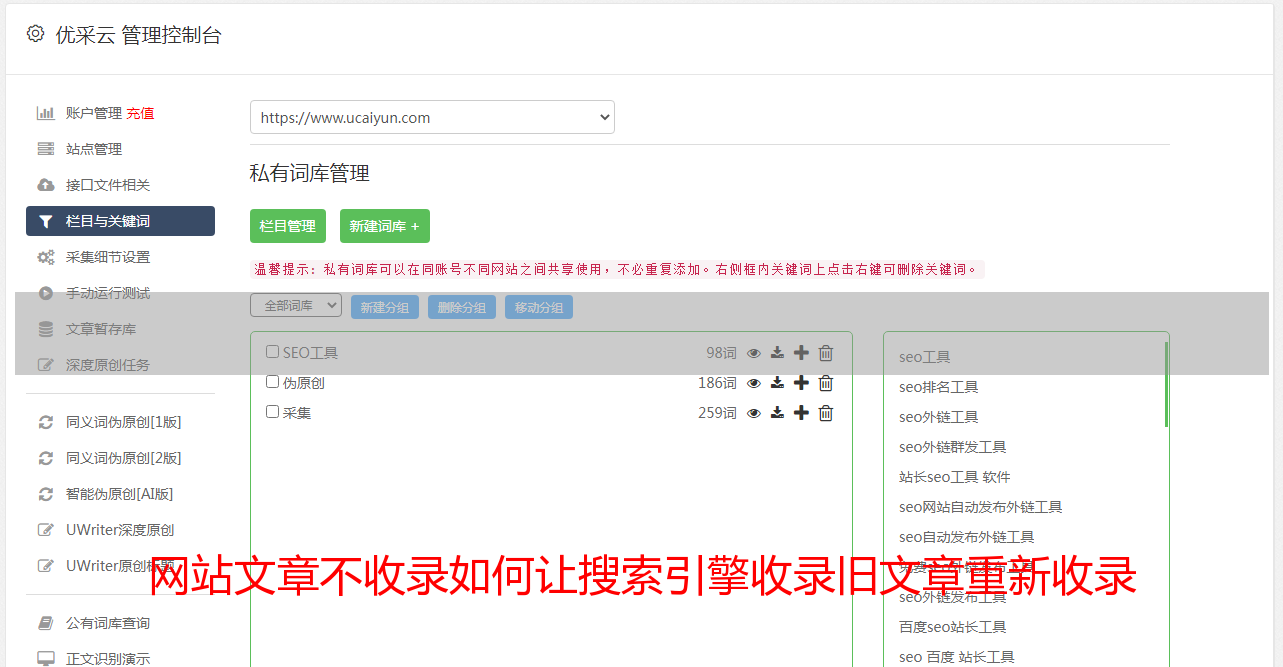The height and width of the screenshot is (667, 1283).
Task: Click refresh icon for 同义词伪原创[1版]
Action: click(x=46, y=422)
